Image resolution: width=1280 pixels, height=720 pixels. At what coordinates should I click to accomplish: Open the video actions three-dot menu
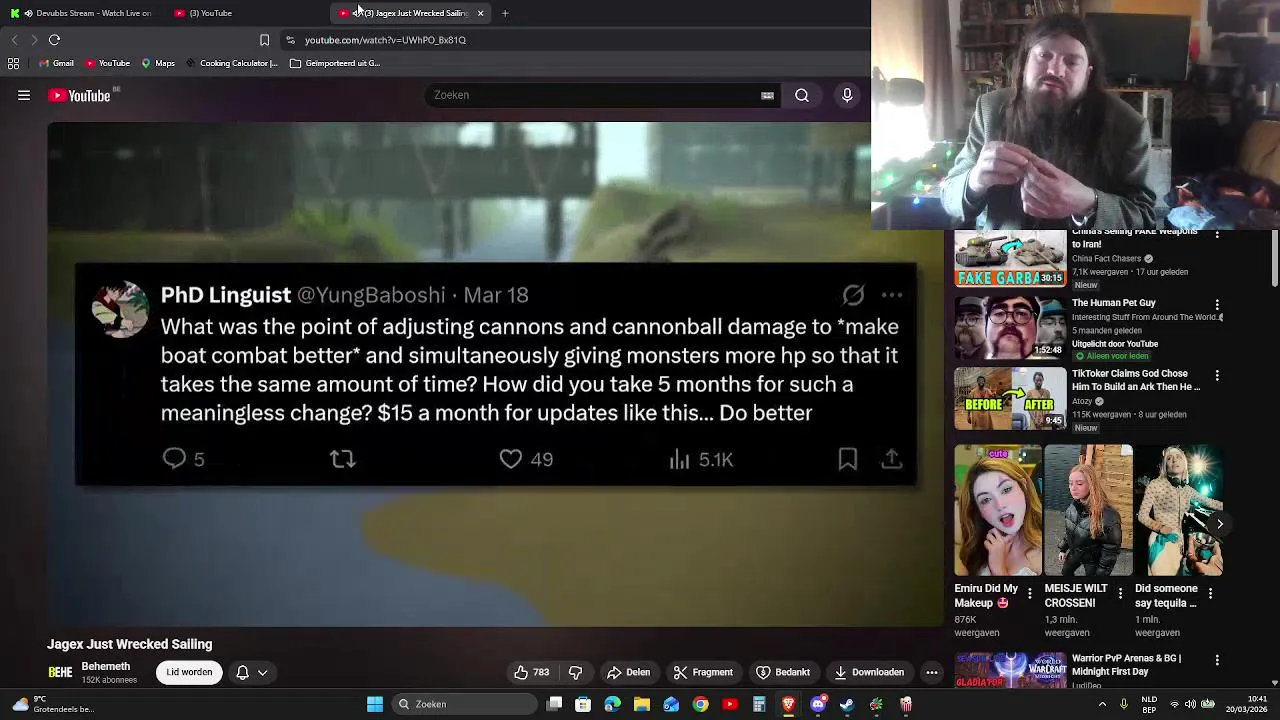932,672
